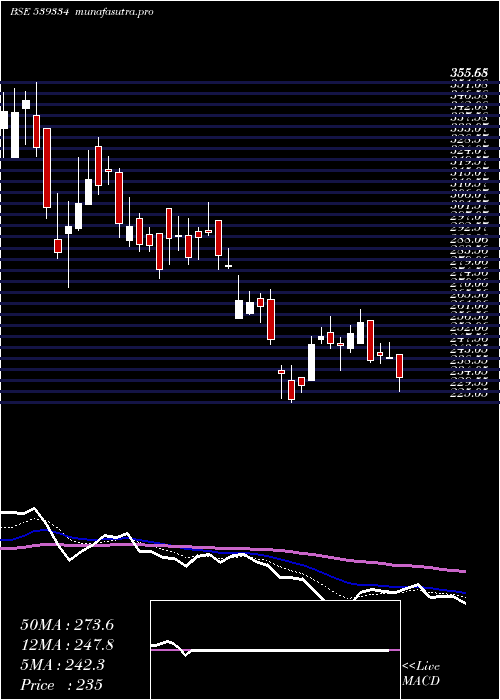Click the 50MA : 273.6 readout
The width and height of the screenshot is (500, 700).
point(67,625)
